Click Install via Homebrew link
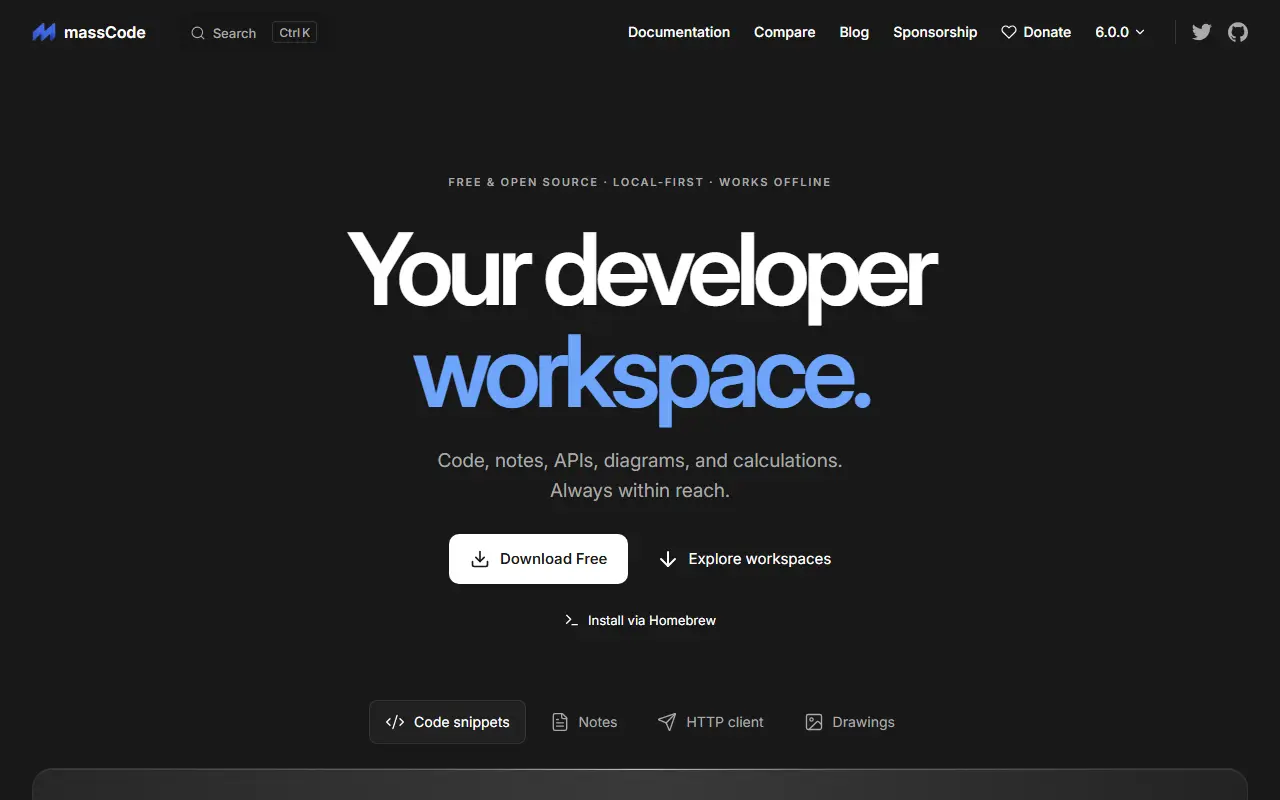The image size is (1280, 800). click(x=640, y=620)
